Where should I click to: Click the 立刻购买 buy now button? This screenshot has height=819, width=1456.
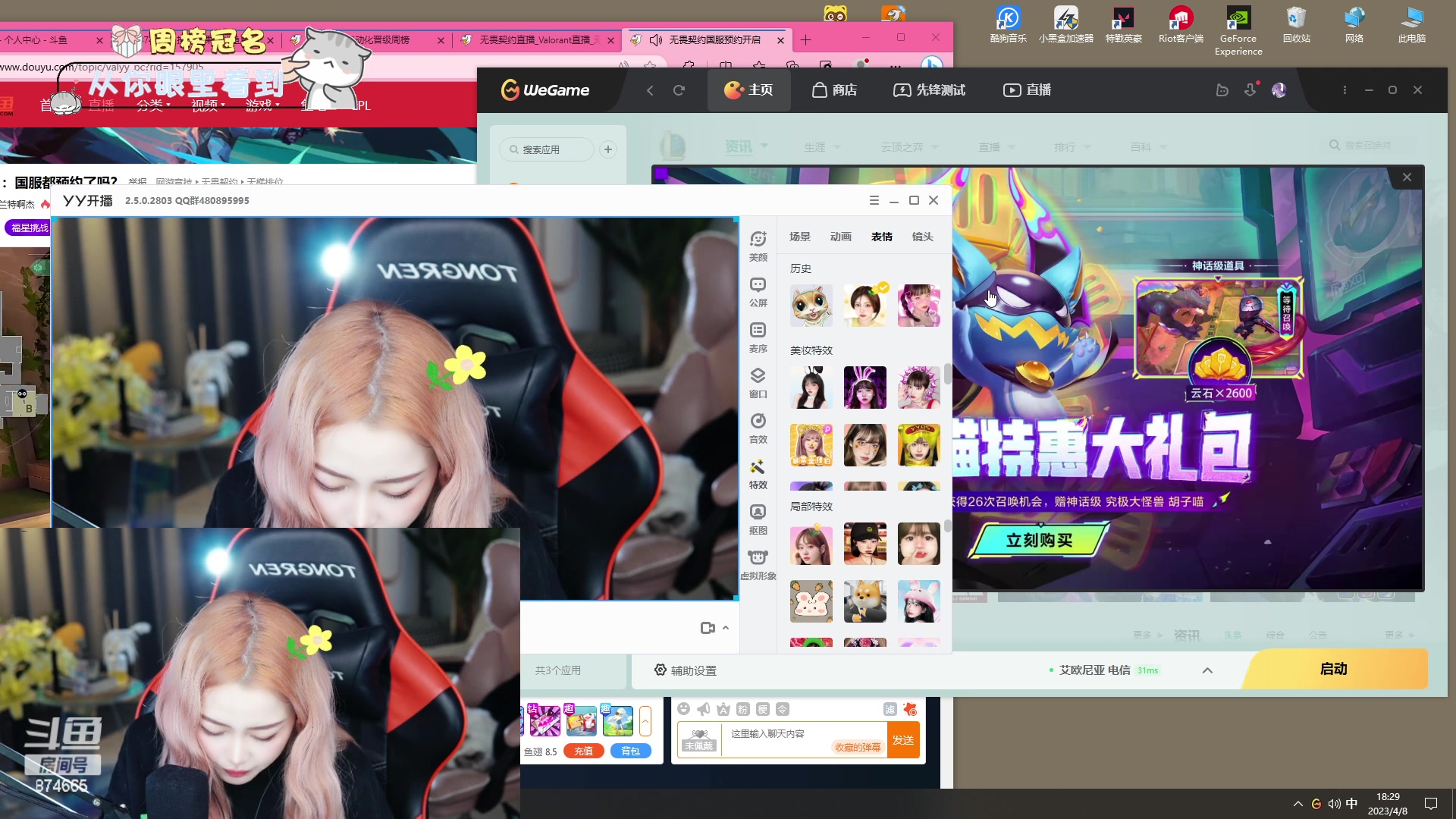(1038, 540)
